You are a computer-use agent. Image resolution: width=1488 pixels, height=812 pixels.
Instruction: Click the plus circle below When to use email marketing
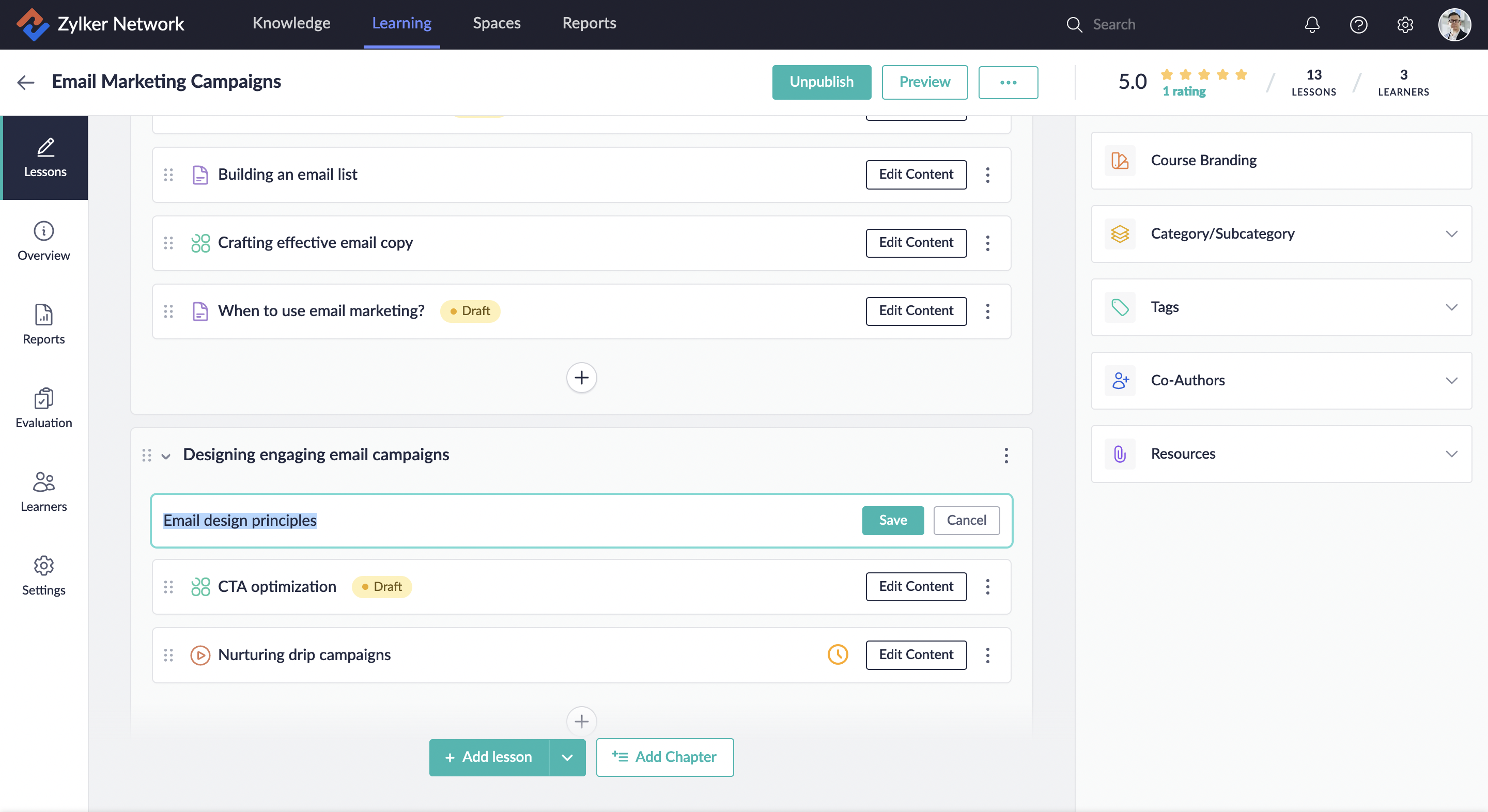581,378
